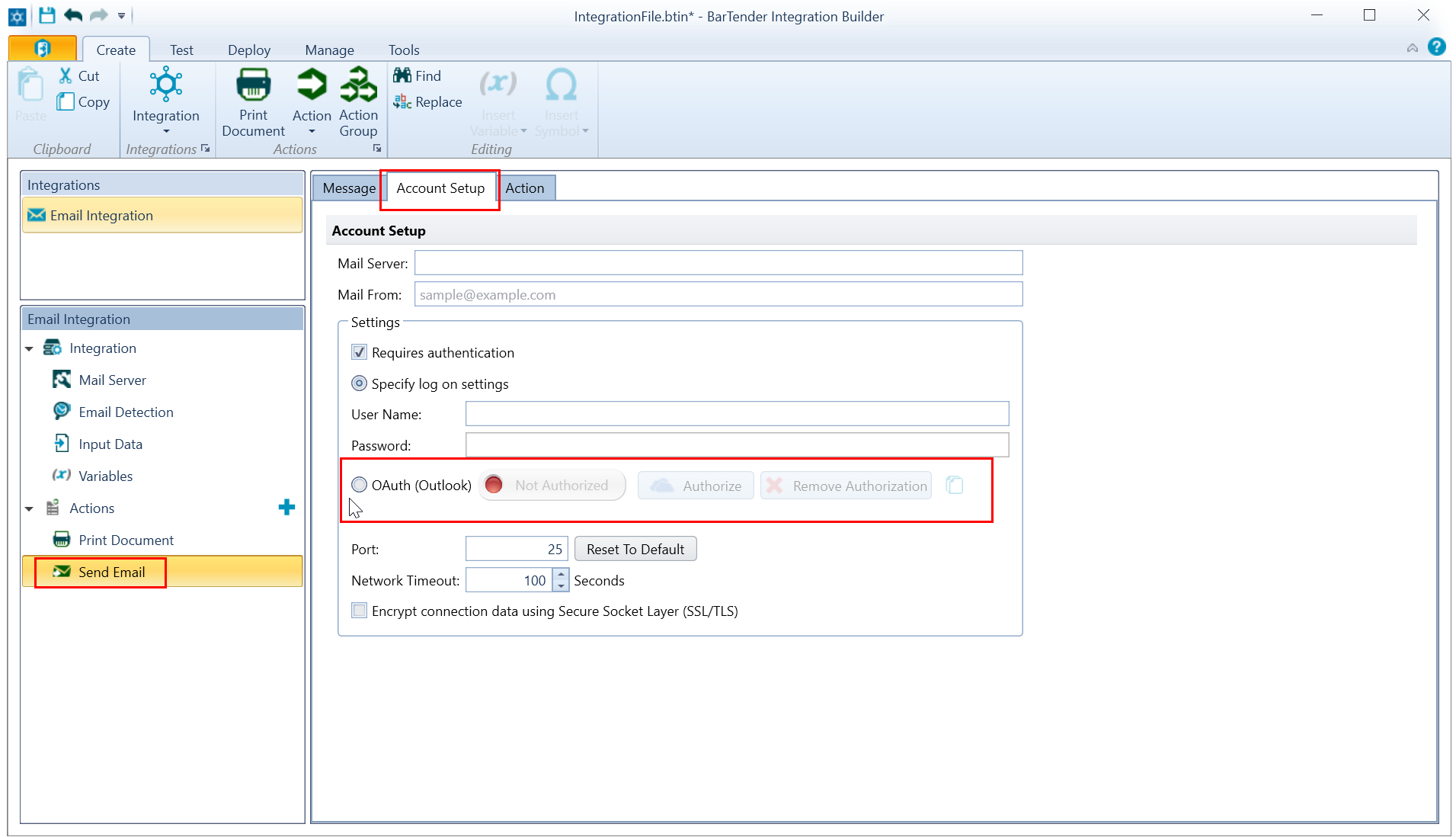Add an action with the blue plus icon
Viewport: 1456px width, 837px height.
coord(286,508)
